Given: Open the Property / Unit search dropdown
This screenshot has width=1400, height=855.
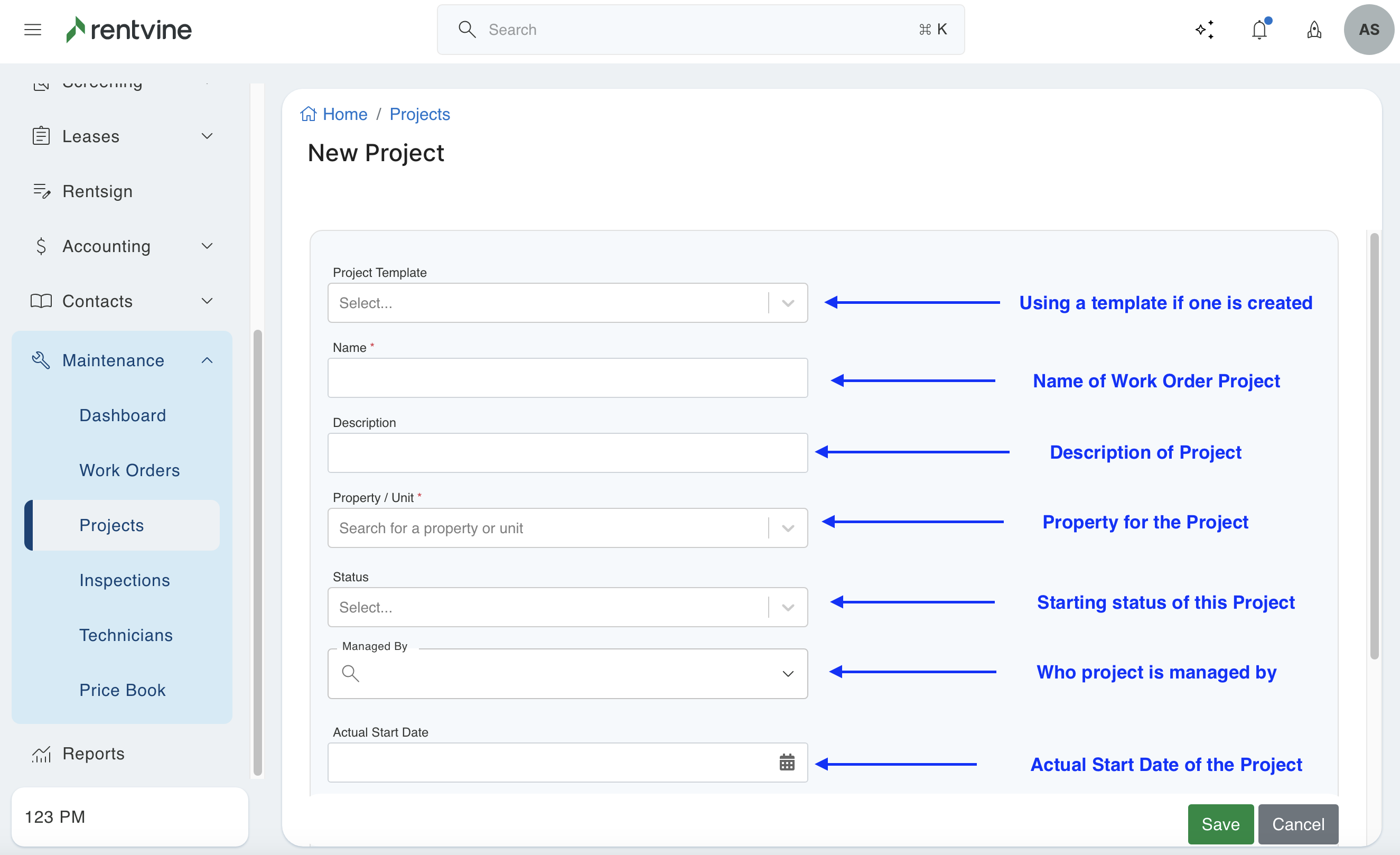Looking at the screenshot, I should coord(567,528).
